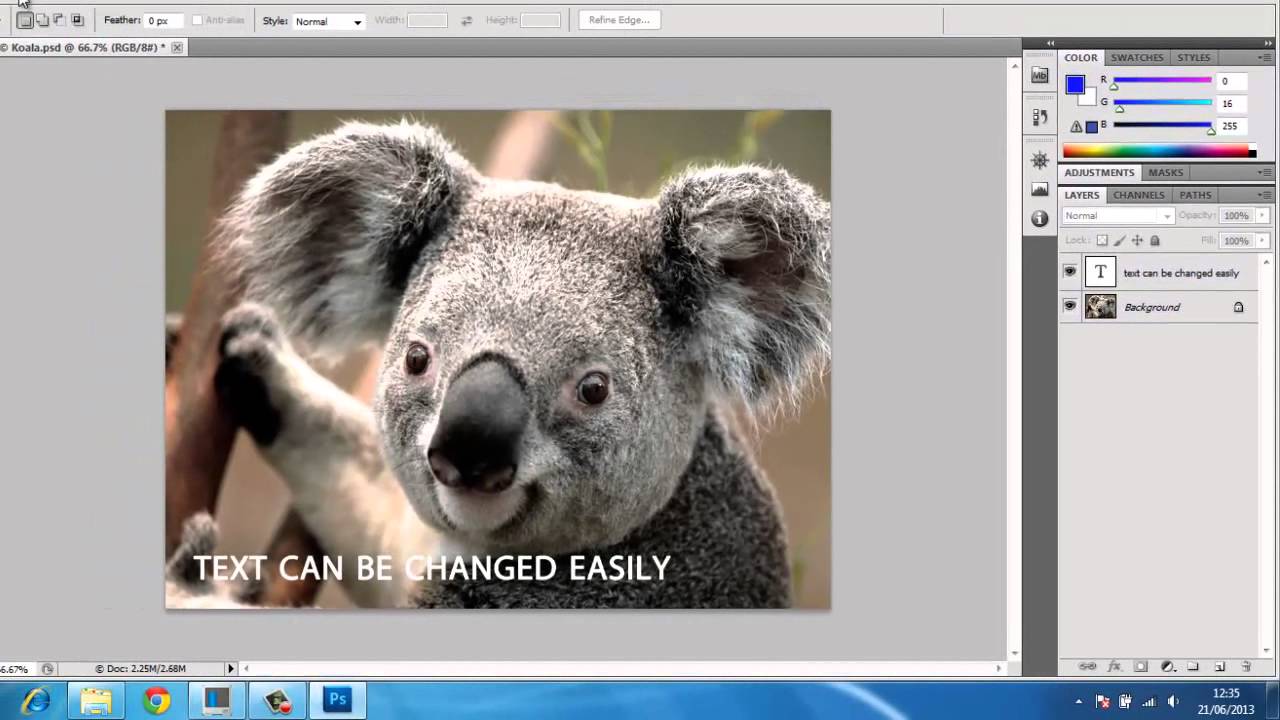Image resolution: width=1280 pixels, height=720 pixels.
Task: Lock all padlock icon
Action: tap(1155, 241)
